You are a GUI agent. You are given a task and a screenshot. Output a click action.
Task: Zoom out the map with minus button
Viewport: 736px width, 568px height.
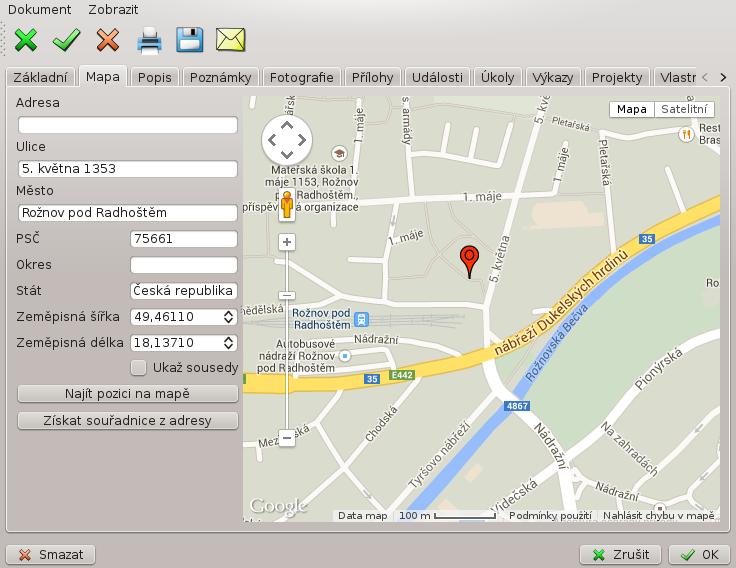click(x=287, y=438)
